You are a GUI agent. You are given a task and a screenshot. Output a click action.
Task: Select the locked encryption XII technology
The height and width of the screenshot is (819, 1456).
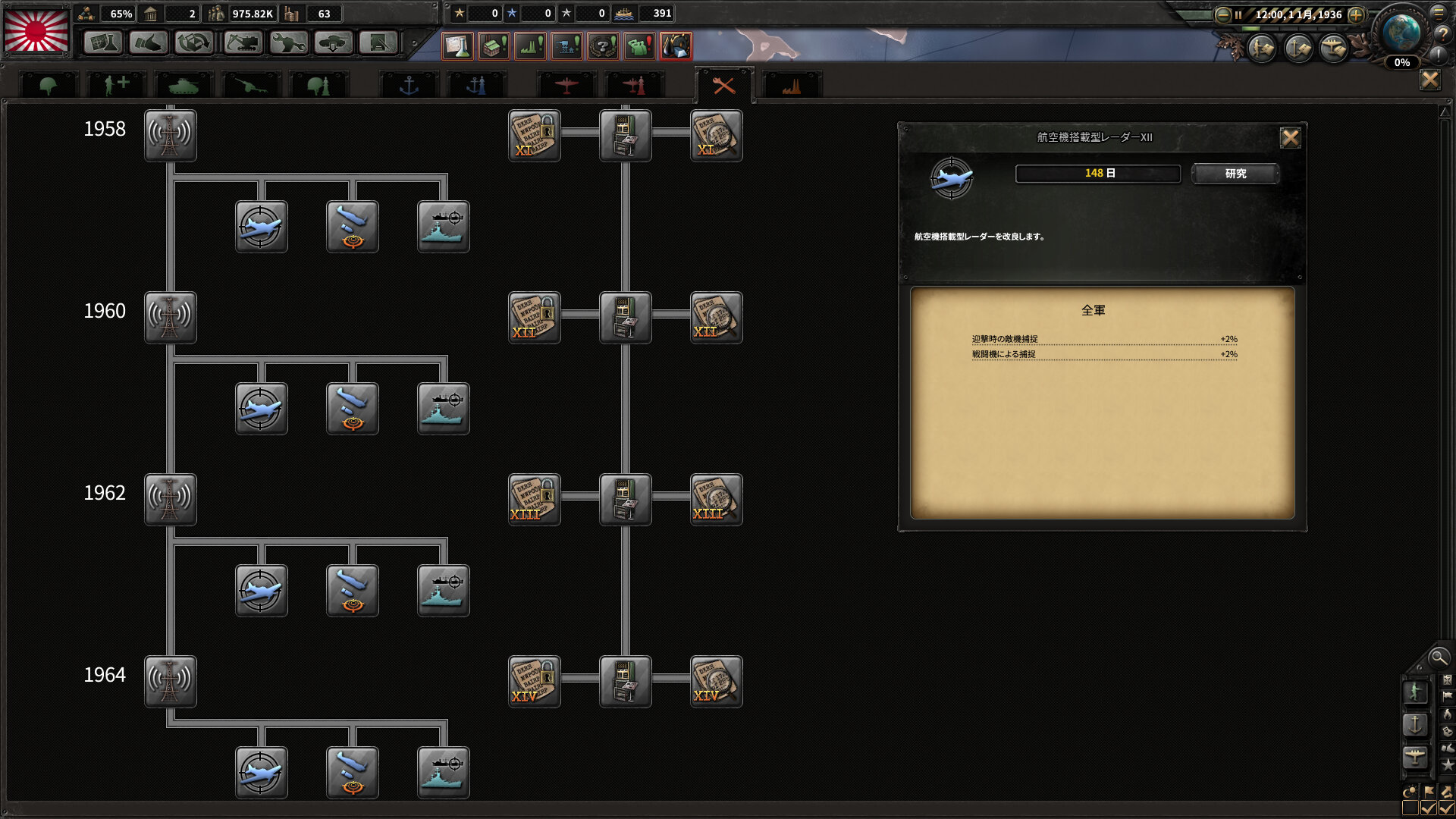534,318
